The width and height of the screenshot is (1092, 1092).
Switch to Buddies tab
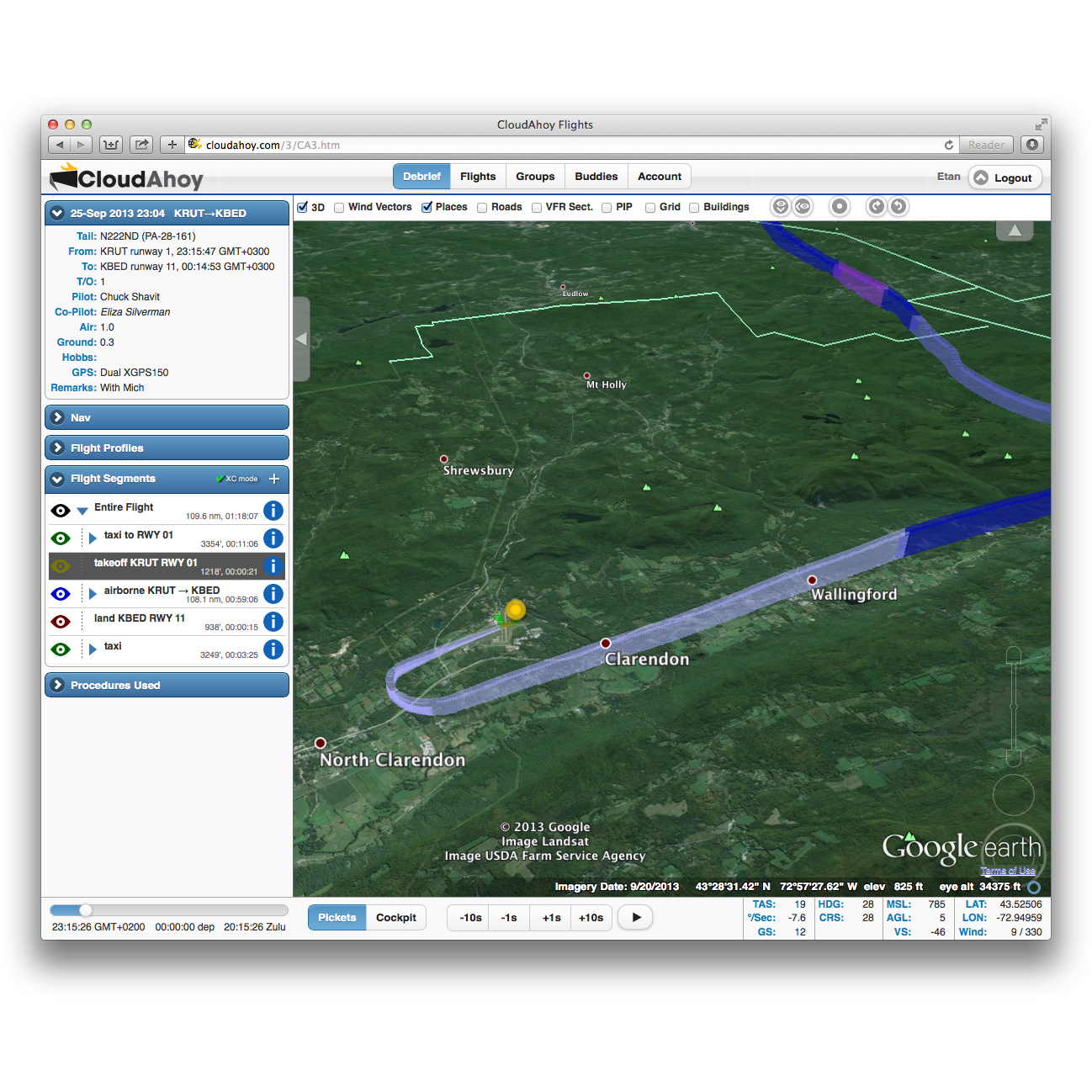596,177
